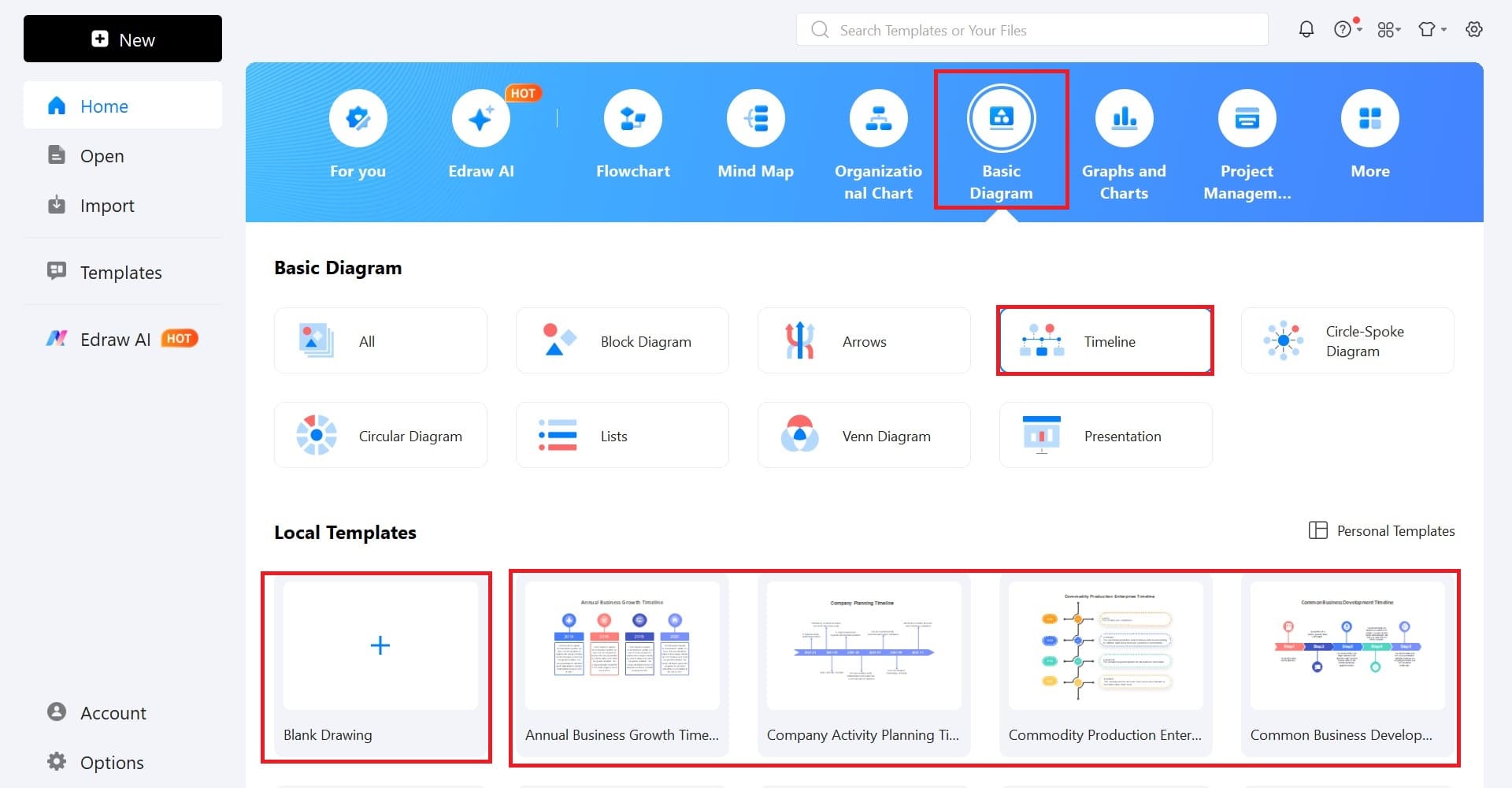Click the plus sign in Blank Drawing
The image size is (1512, 788).
point(380,645)
